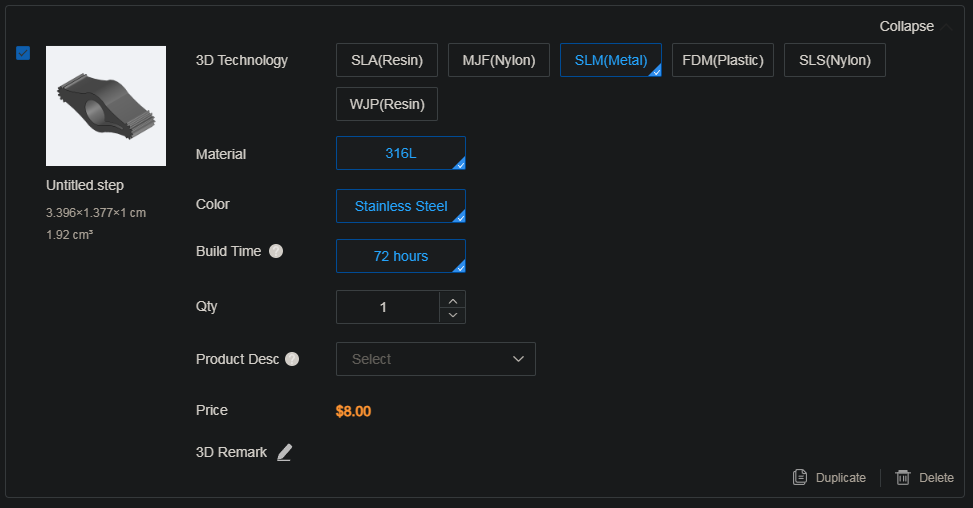Select the SLA(Resin) technology option
The height and width of the screenshot is (508, 973).
click(x=387, y=60)
